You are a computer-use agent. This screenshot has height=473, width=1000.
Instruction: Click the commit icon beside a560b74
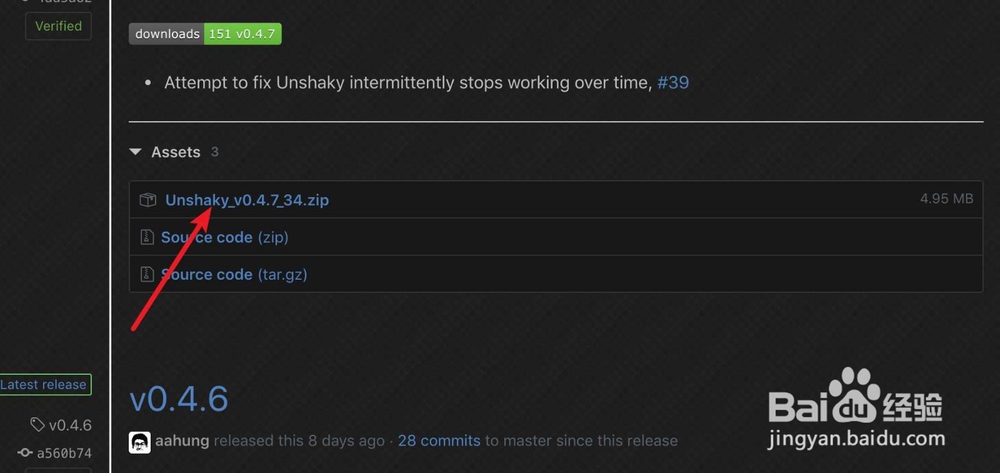coord(25,453)
